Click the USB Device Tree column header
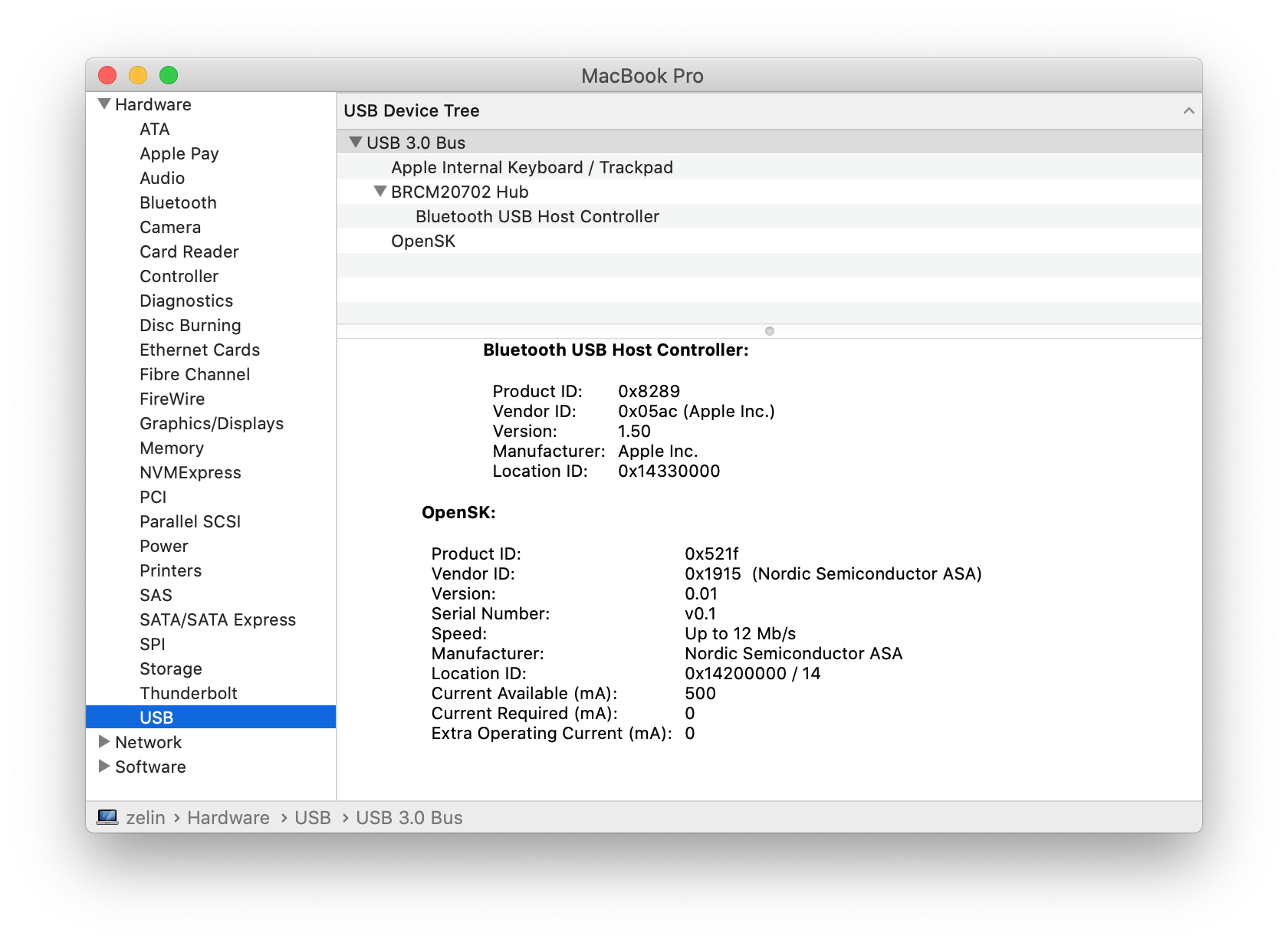Image resolution: width=1288 pixels, height=946 pixels. click(x=769, y=111)
